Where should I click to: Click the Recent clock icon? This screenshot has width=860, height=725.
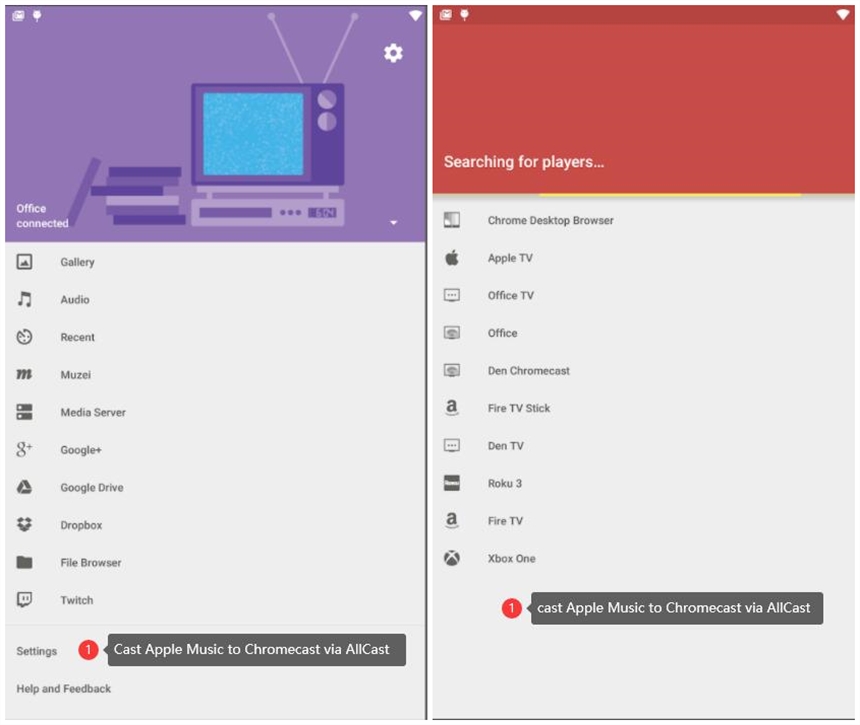24,337
